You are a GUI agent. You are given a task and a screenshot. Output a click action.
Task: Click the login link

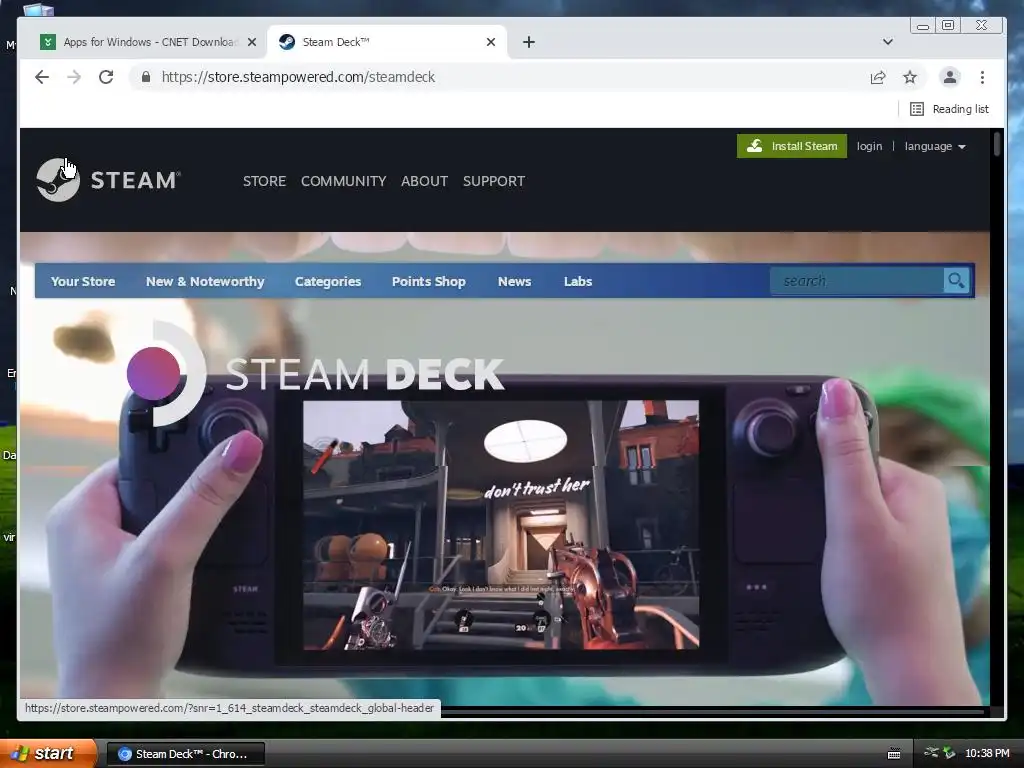point(869,146)
